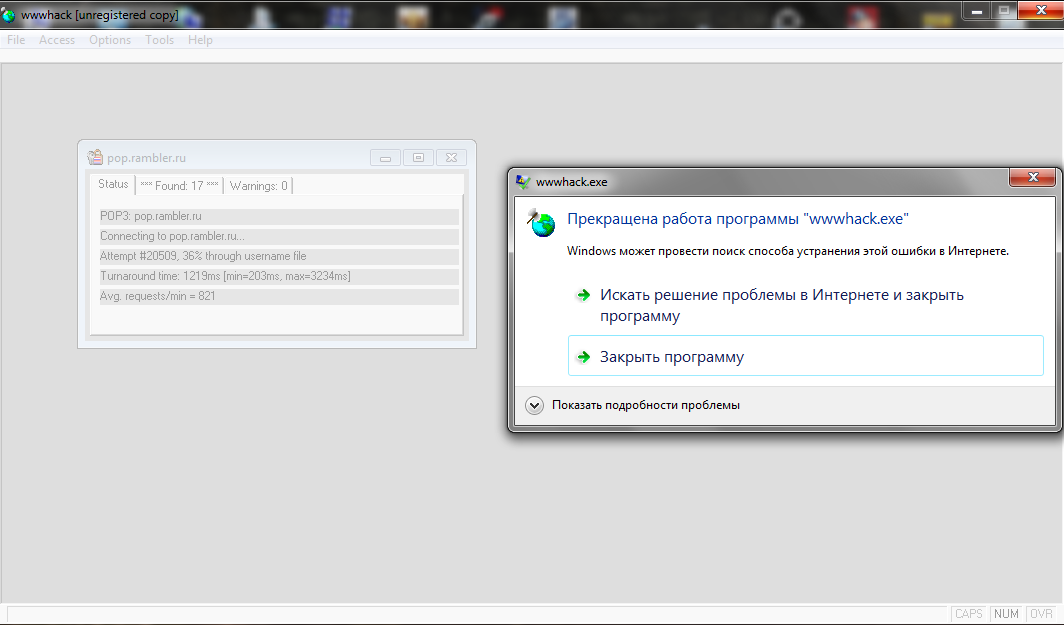Click the Показать подробности проблемы label
The image size is (1064, 625).
(645, 405)
